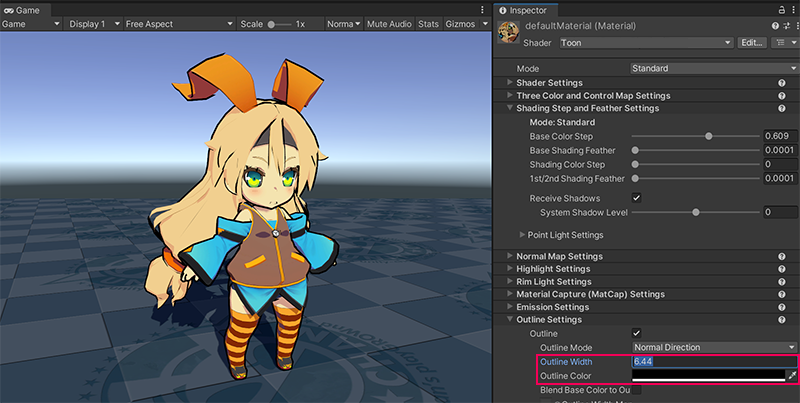Viewport: 800px width, 403px height.
Task: Open the Game view's three-dot menu
Action: click(x=482, y=10)
